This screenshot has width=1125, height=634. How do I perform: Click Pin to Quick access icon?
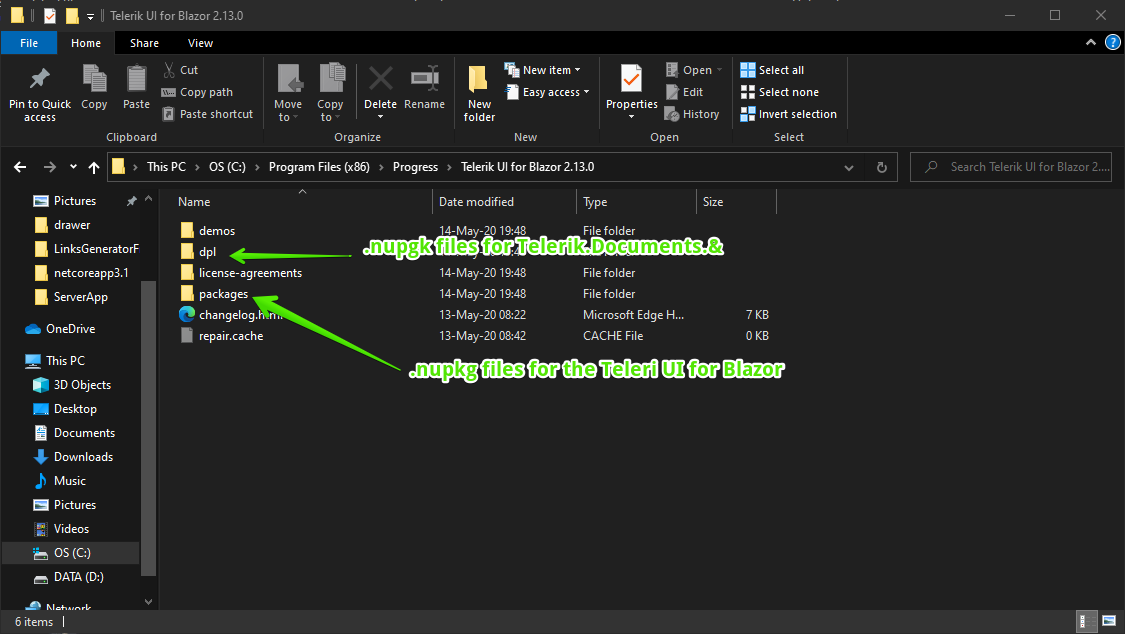point(39,78)
